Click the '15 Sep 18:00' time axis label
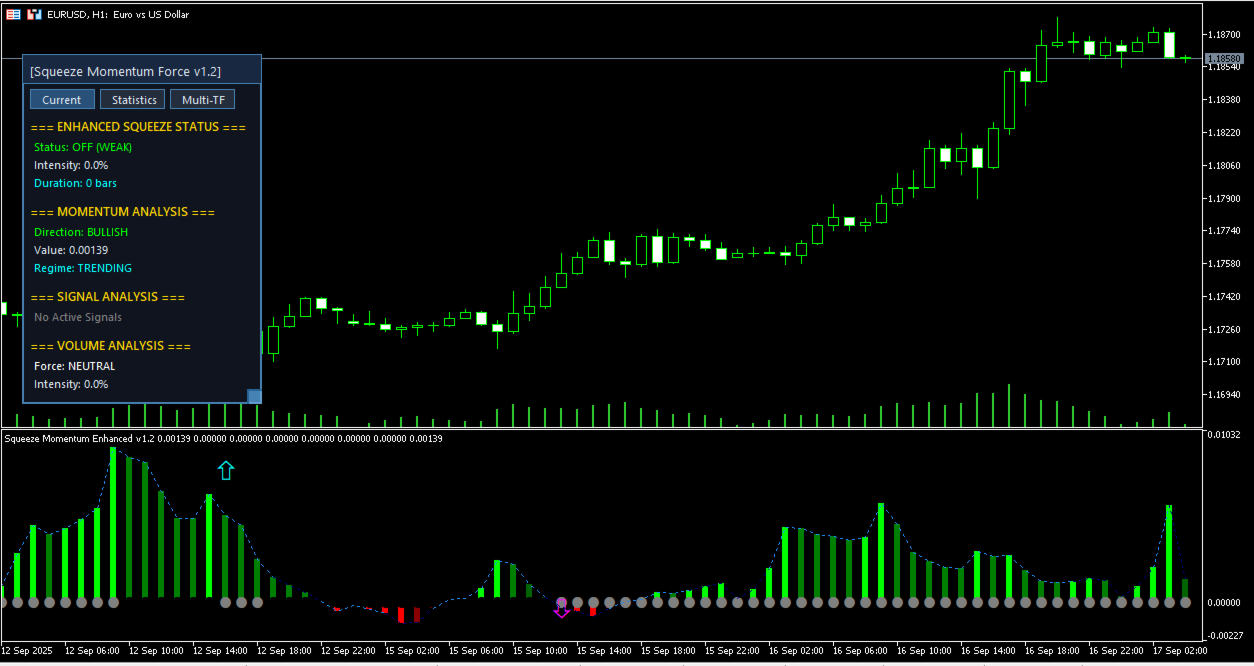The image size is (1254, 666). point(670,650)
